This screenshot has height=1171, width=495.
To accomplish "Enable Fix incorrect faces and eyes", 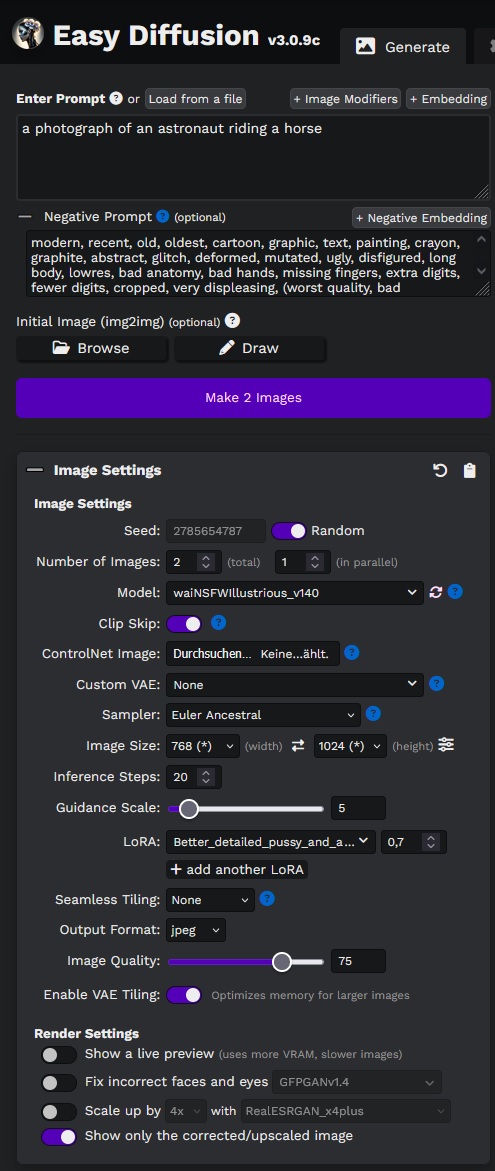I will 59,1082.
